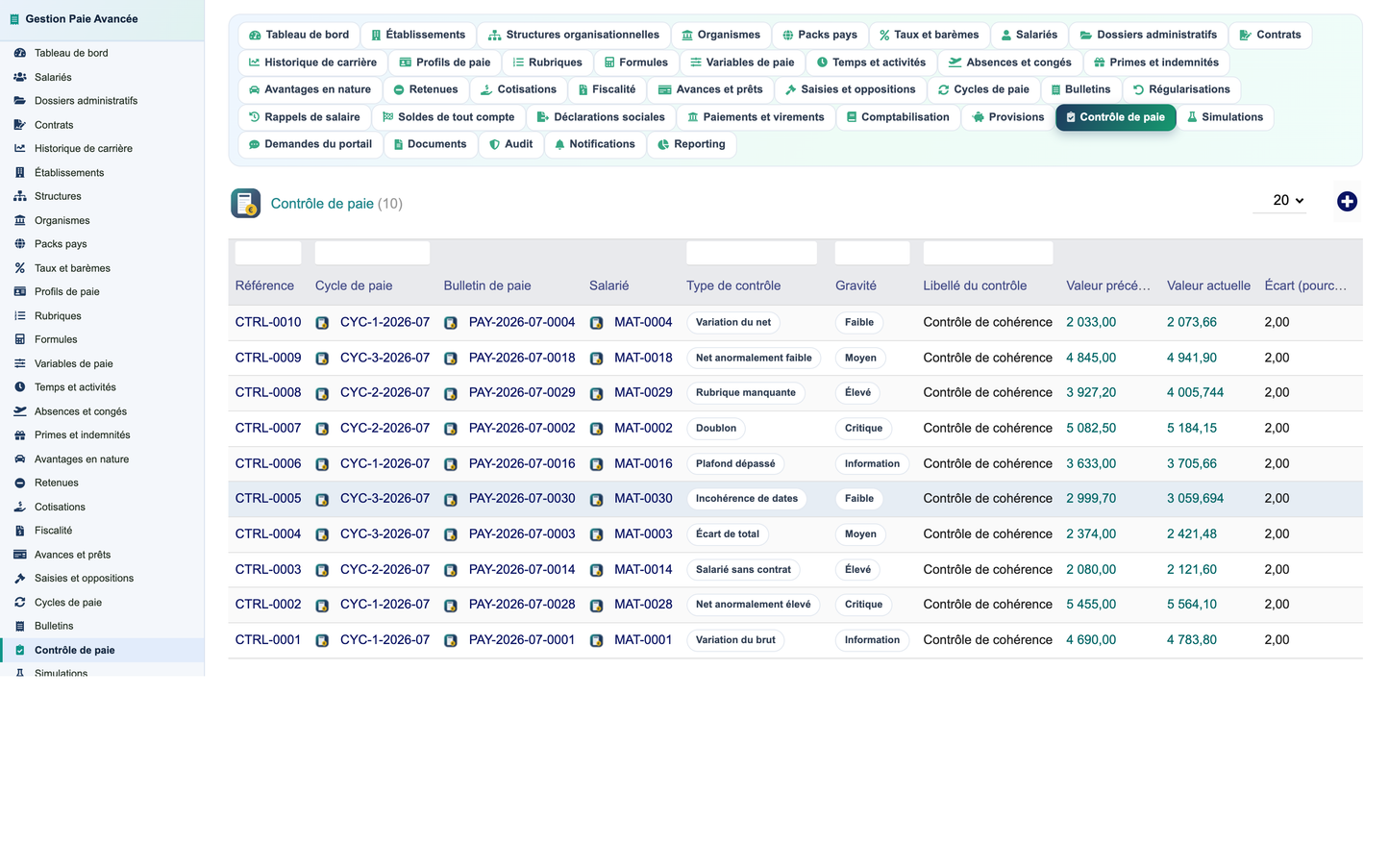1389x868 pixels.
Task: Click employee icon beside MAT-0029
Action: 596,393
